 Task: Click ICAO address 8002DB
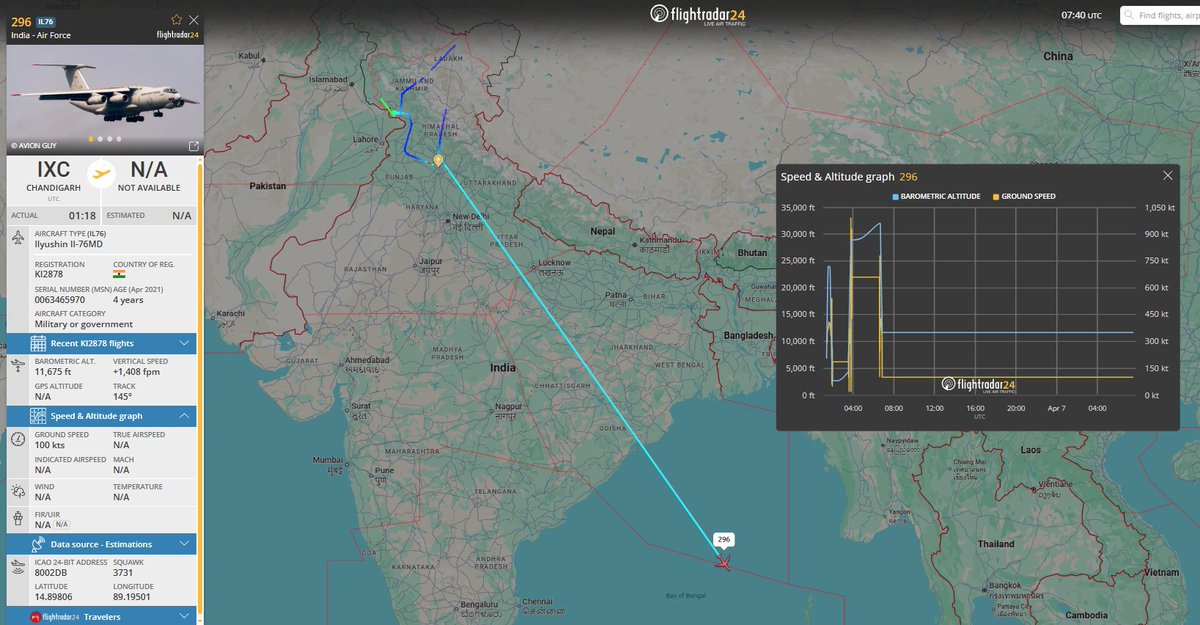tap(52, 572)
